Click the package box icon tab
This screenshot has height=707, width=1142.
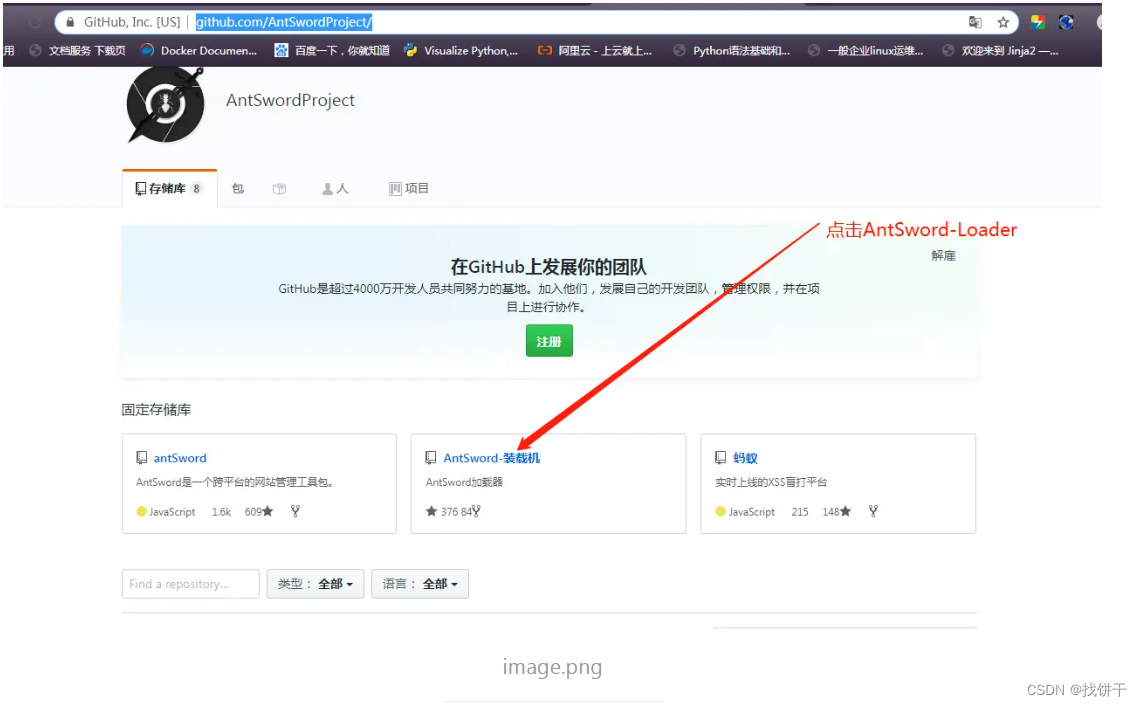pos(279,189)
